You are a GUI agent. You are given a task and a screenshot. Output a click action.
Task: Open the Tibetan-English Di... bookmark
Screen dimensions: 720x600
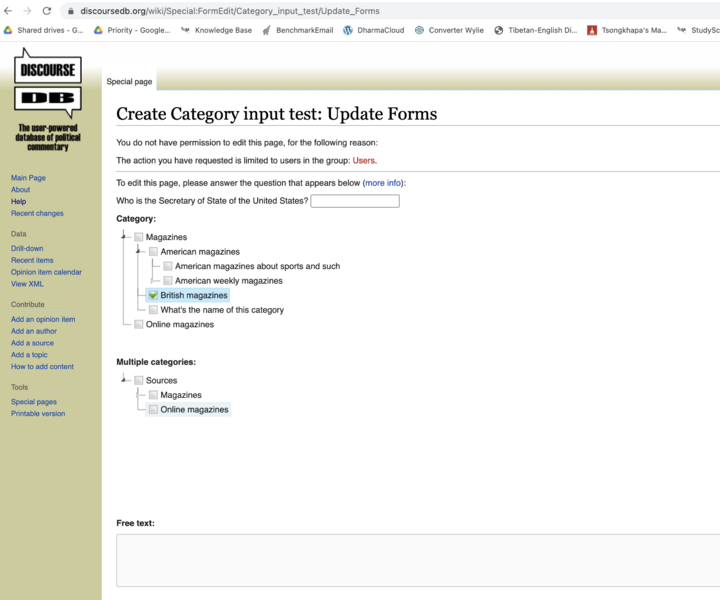click(x=535, y=30)
